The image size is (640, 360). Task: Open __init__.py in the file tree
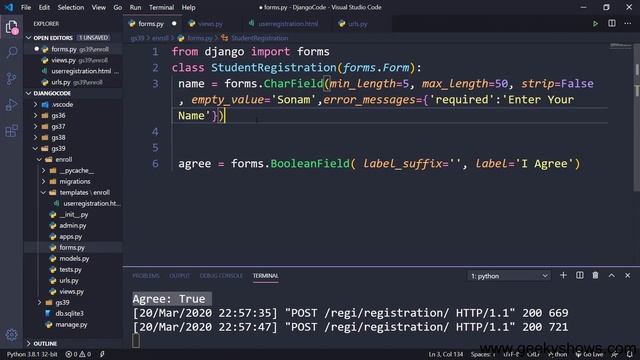[73, 214]
